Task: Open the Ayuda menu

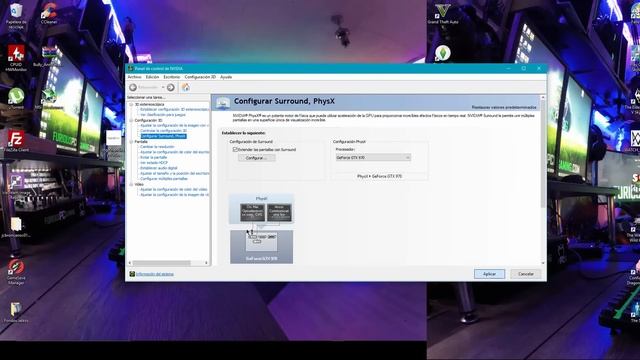Action: coord(226,77)
